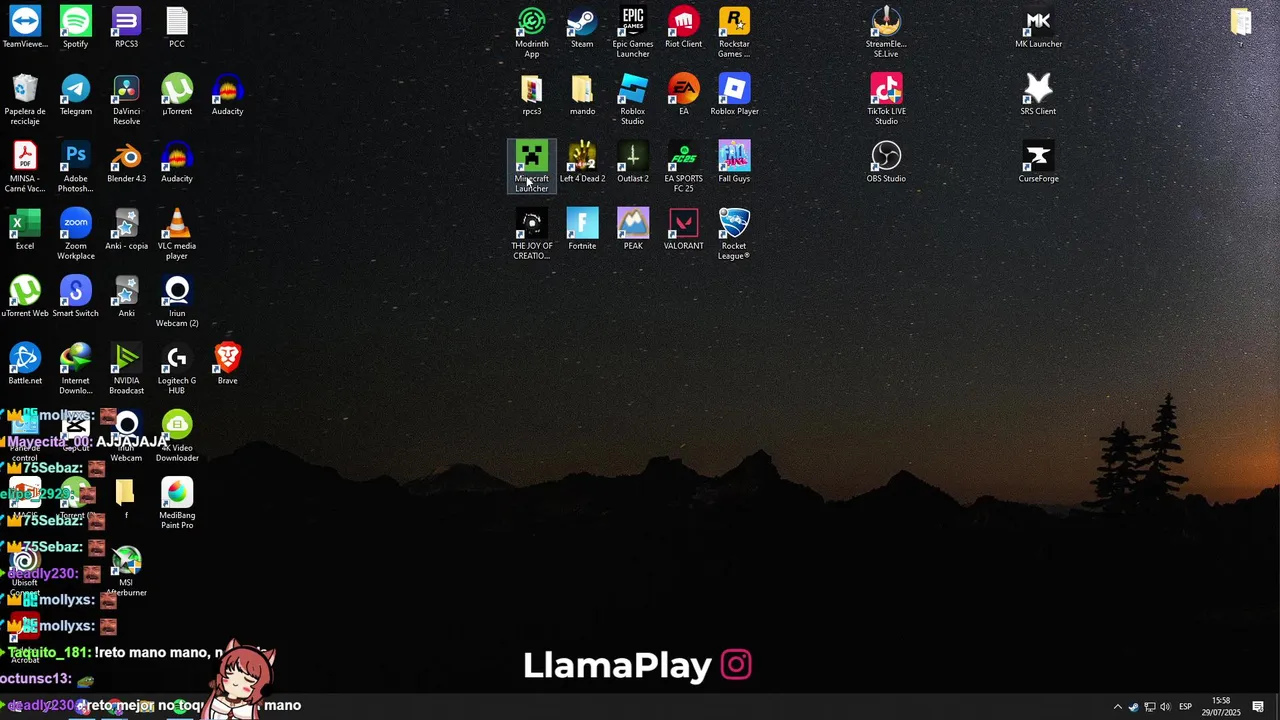Open Iriun Webcam (2) shortcut
Viewport: 1280px width, 720px height.
[177, 301]
